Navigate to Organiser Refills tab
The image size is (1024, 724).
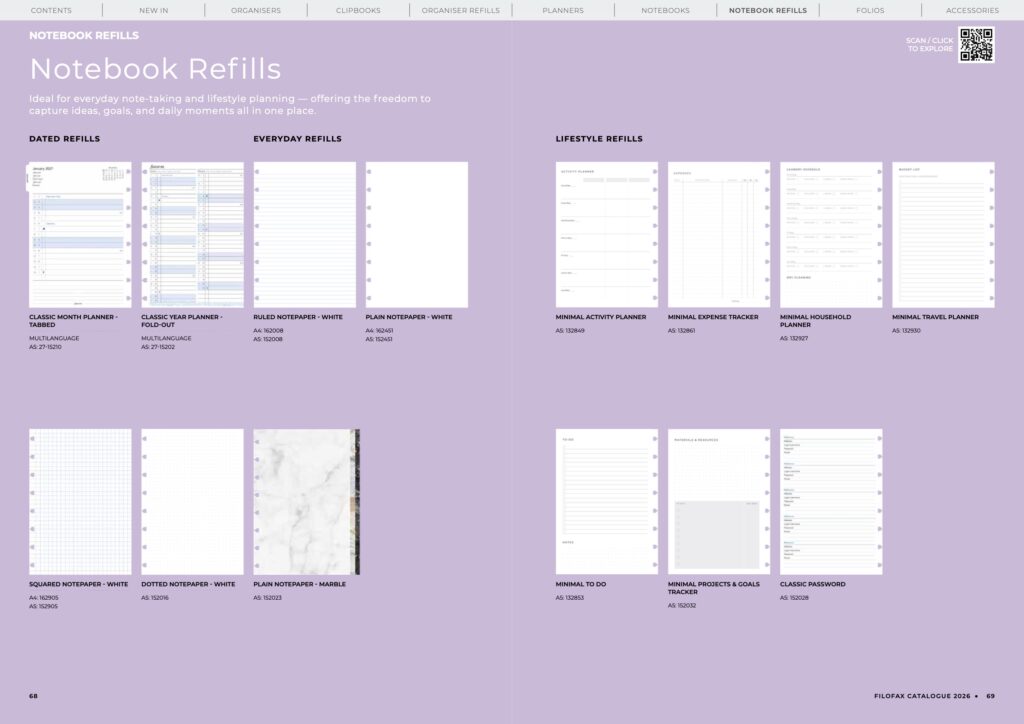click(460, 10)
